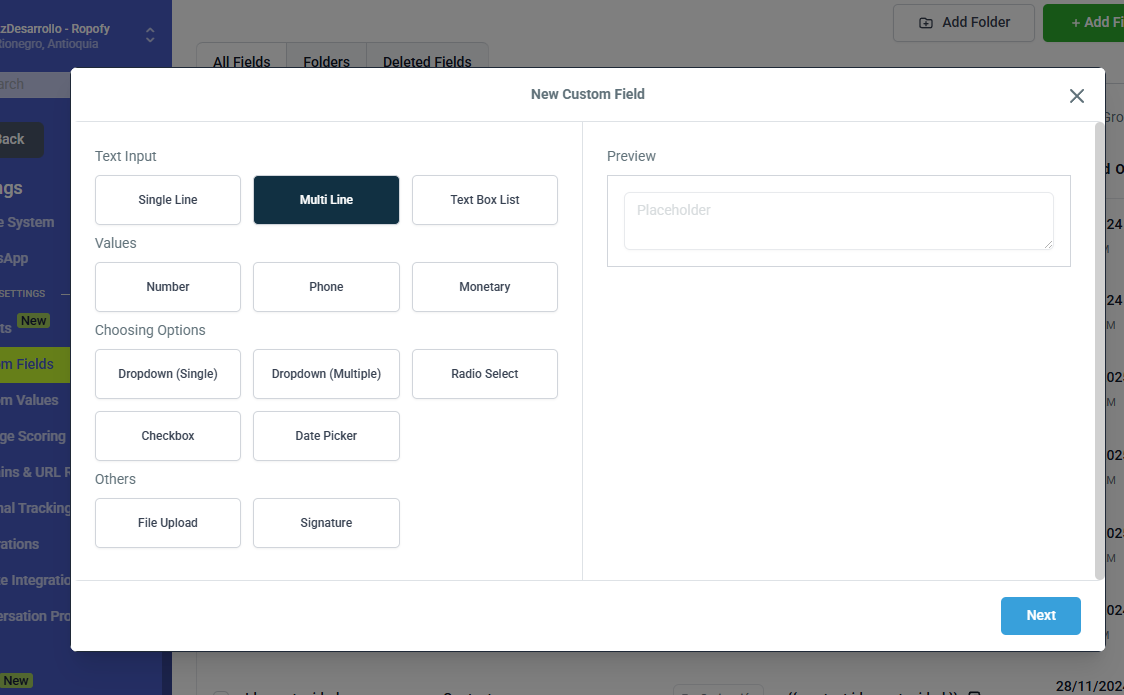Select Dropdown (Single) field type

point(168,374)
